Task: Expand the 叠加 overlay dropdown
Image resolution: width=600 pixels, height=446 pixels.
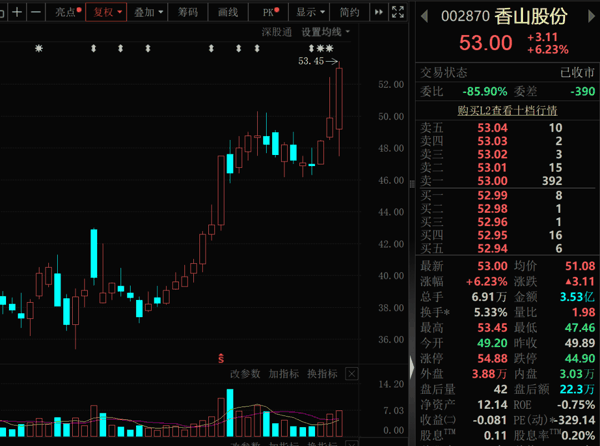Action: coord(148,12)
